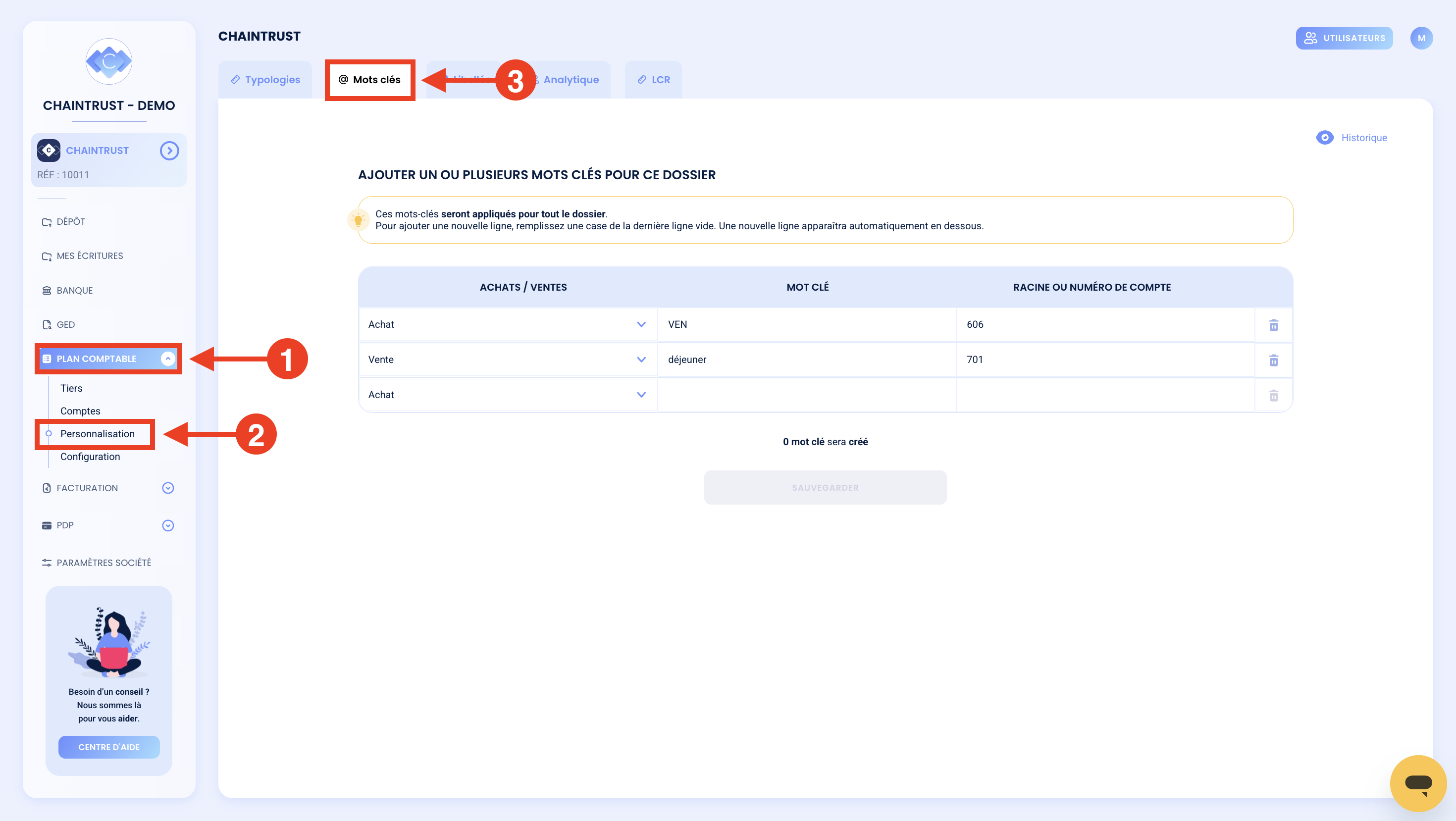Switch to the LCR tab

pos(653,80)
